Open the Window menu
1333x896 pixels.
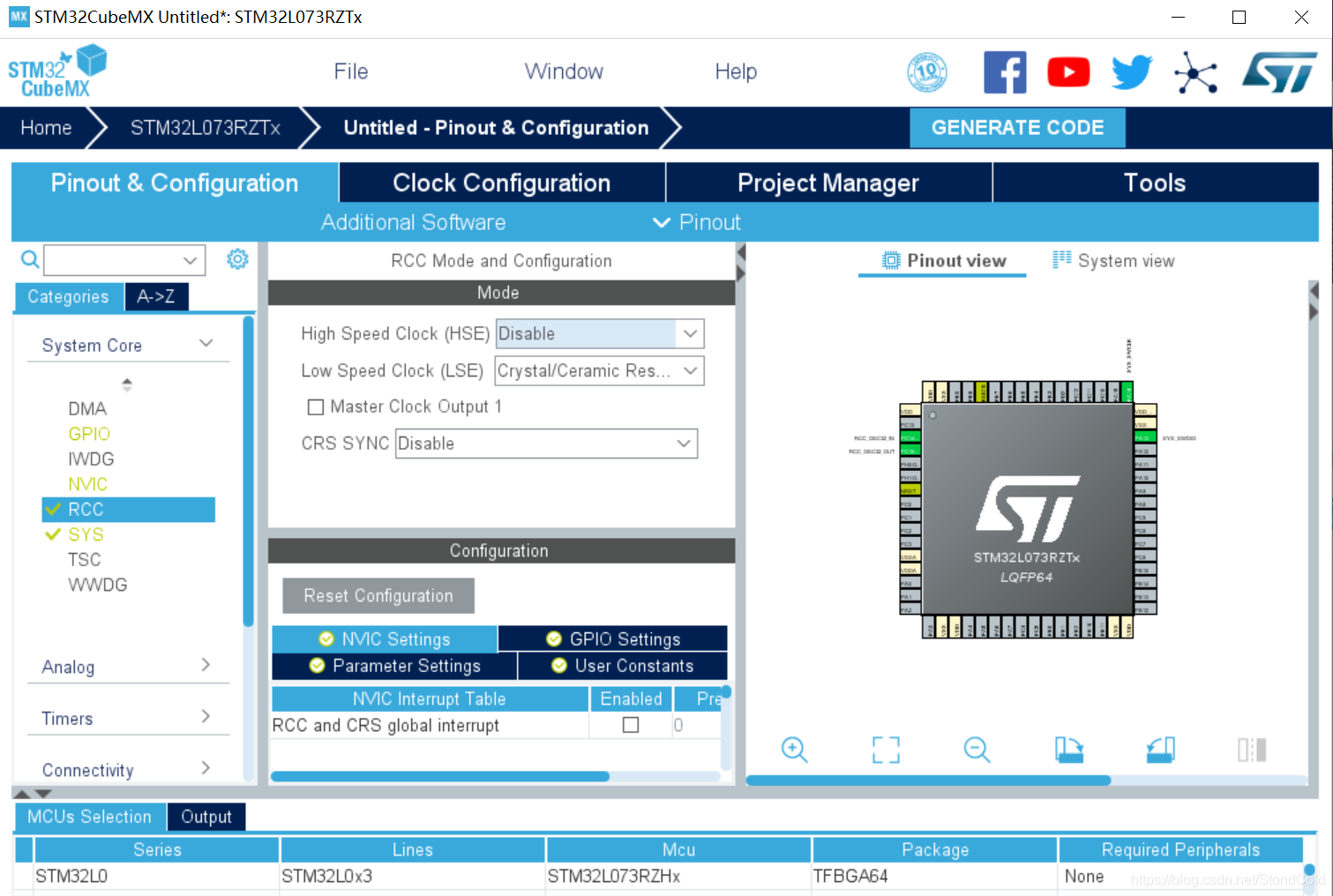pos(564,71)
